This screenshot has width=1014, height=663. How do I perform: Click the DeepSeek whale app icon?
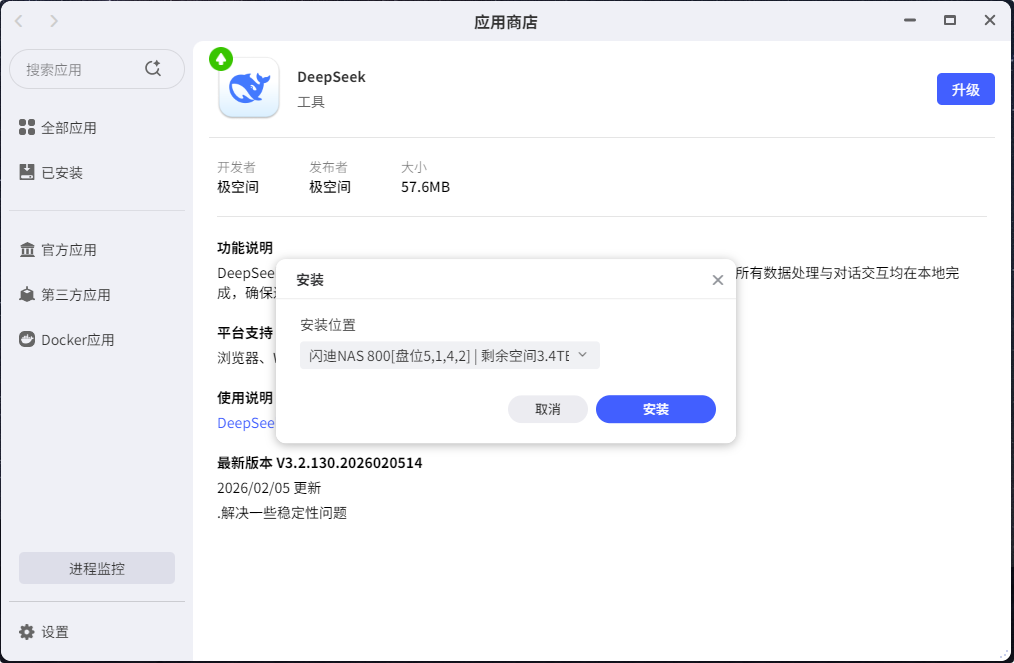click(249, 87)
